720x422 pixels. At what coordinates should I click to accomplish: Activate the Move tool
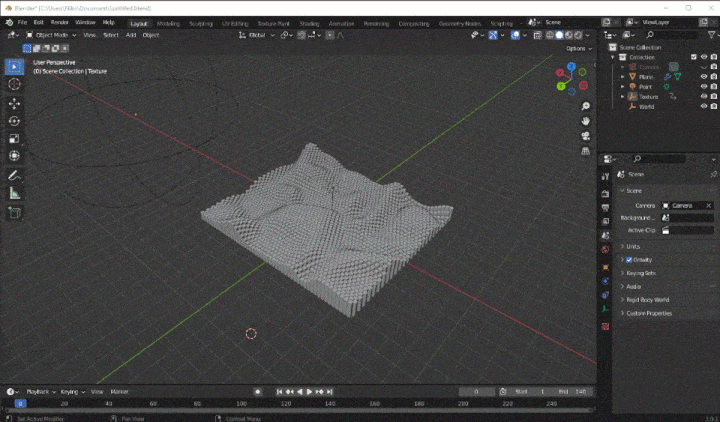tap(14, 103)
